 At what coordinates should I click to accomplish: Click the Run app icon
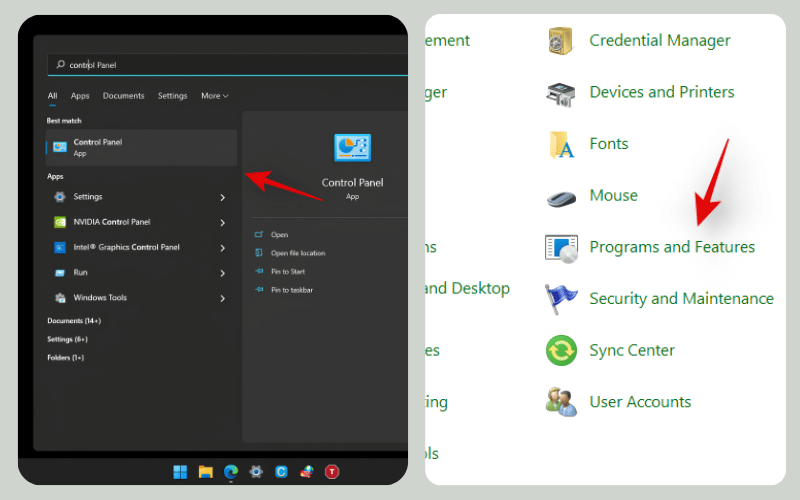coord(60,272)
